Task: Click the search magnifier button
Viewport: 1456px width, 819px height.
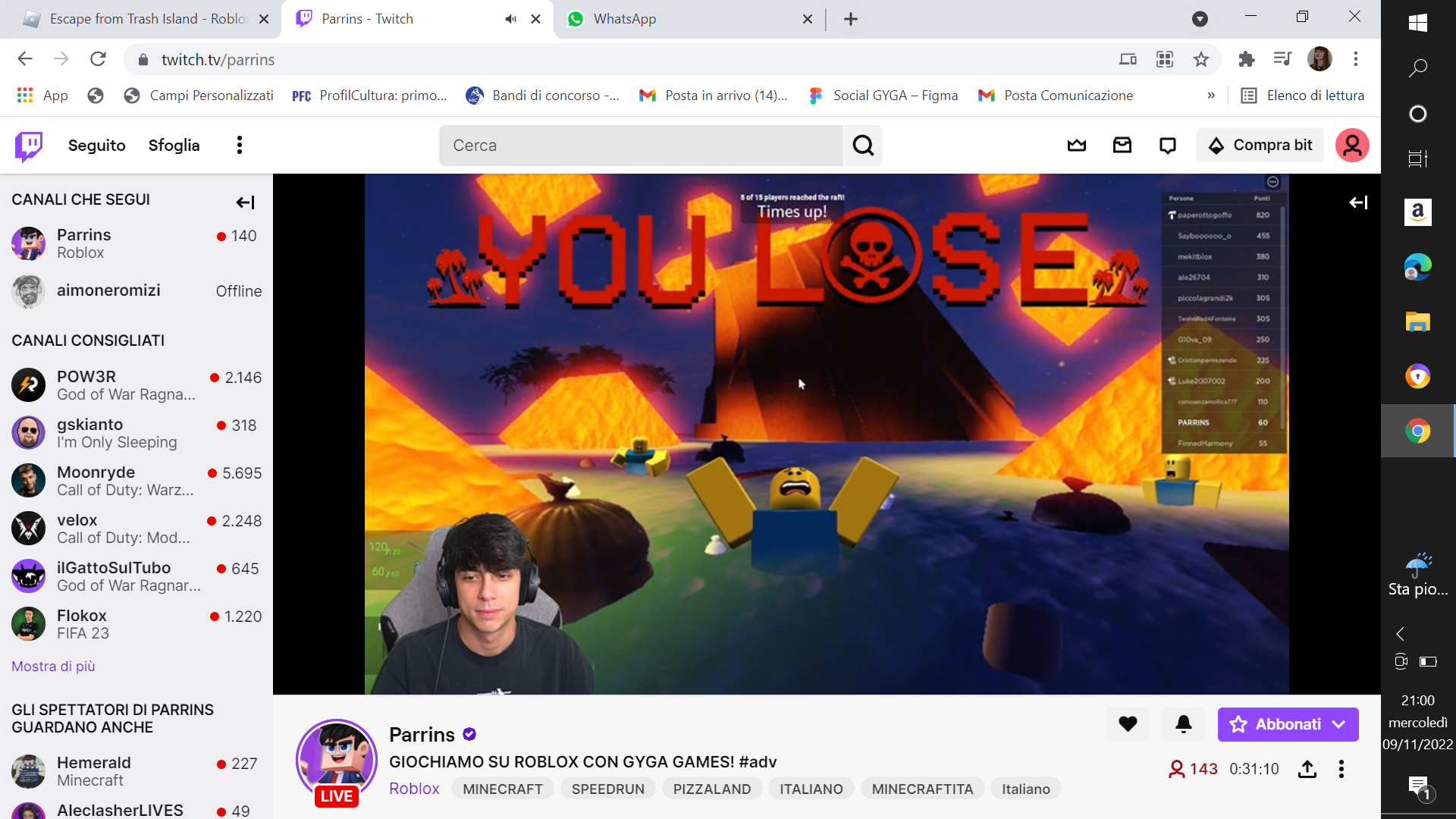Action: 863,146
